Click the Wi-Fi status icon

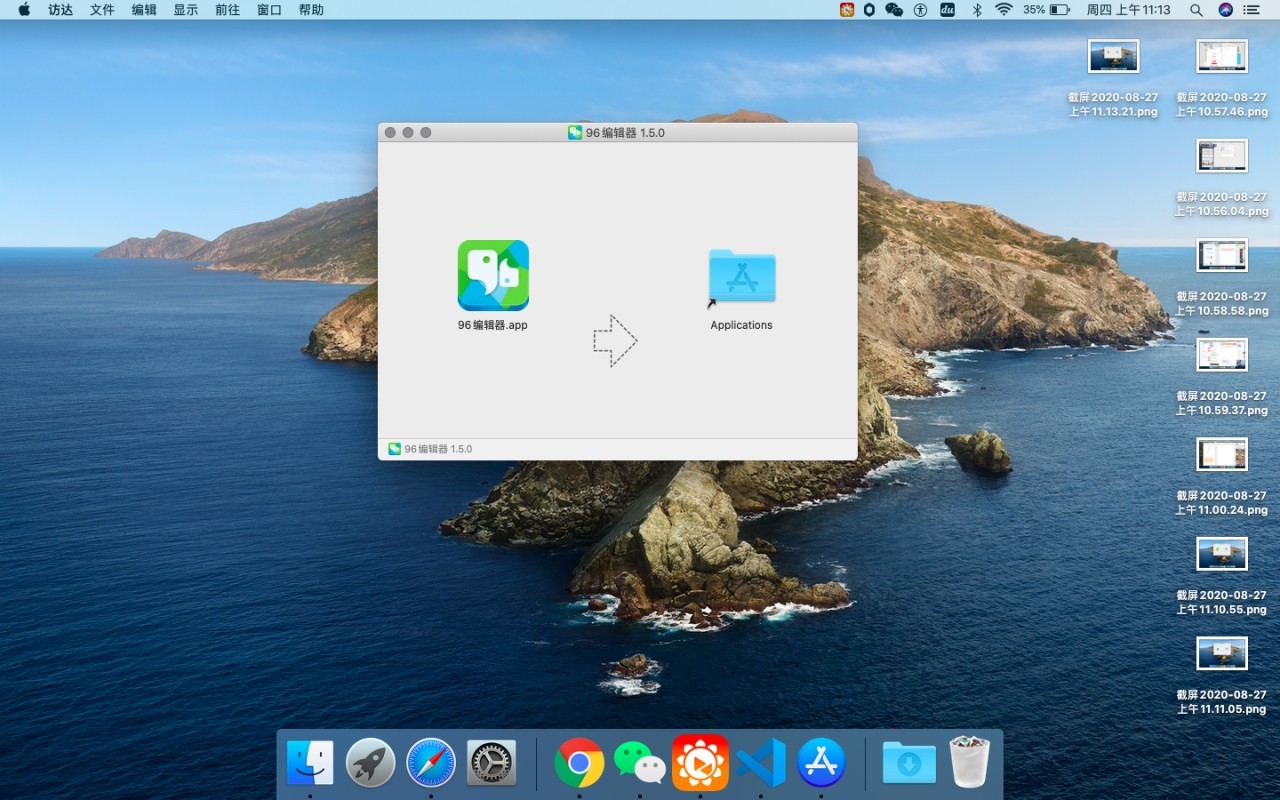(x=1003, y=10)
